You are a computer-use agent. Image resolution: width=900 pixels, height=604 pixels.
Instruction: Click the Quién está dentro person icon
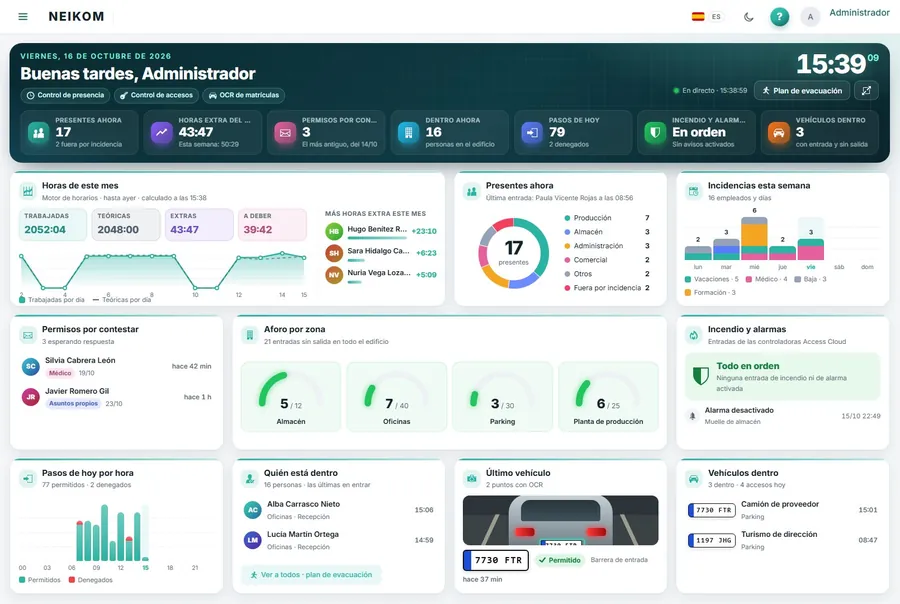[250, 478]
